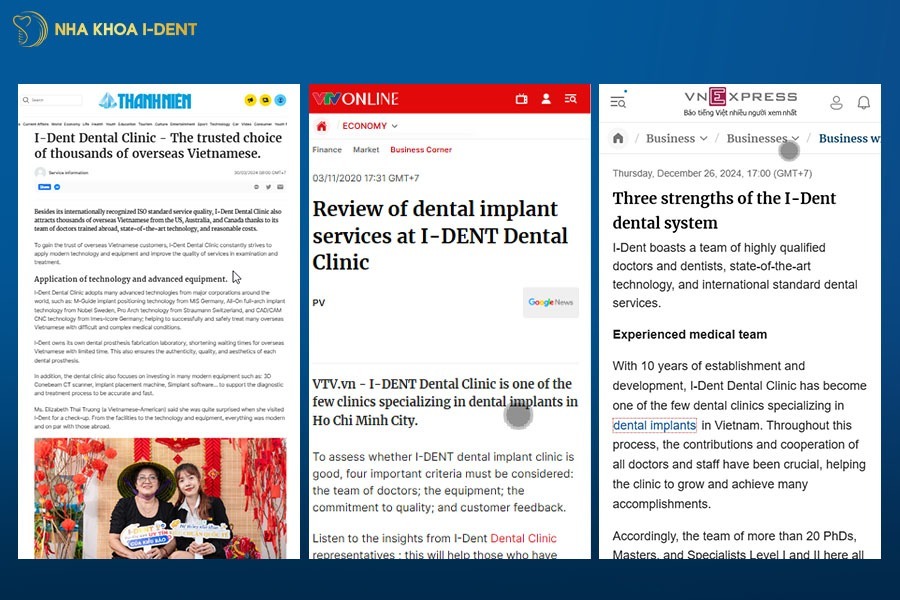The height and width of the screenshot is (600, 900).
Task: Expand the Business breadcrumb dropdown on VnExpress
Action: pos(676,138)
